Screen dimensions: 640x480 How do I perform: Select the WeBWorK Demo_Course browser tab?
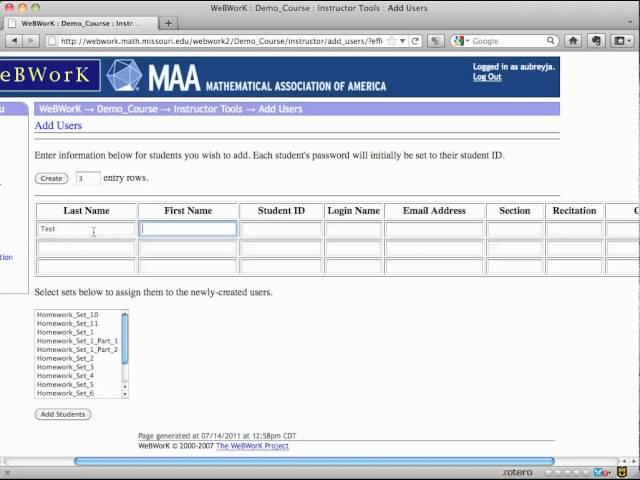coord(80,23)
